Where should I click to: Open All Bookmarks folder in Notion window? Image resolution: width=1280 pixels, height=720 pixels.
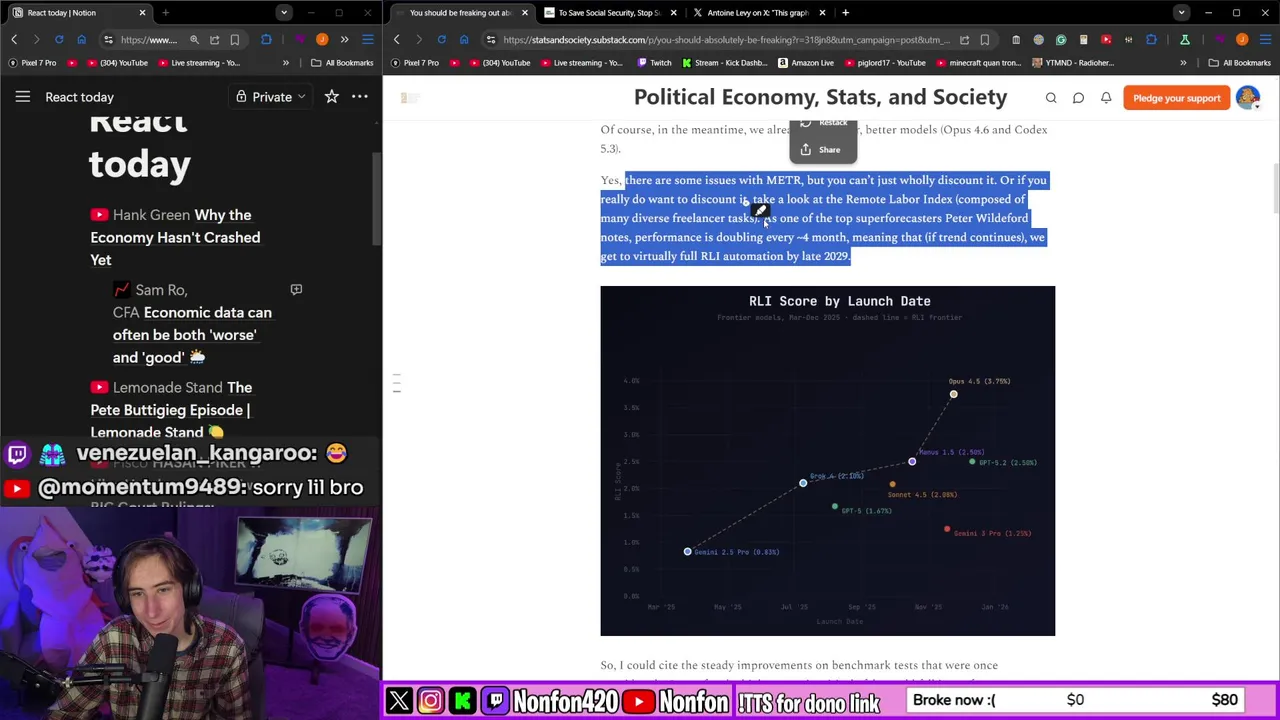[342, 63]
